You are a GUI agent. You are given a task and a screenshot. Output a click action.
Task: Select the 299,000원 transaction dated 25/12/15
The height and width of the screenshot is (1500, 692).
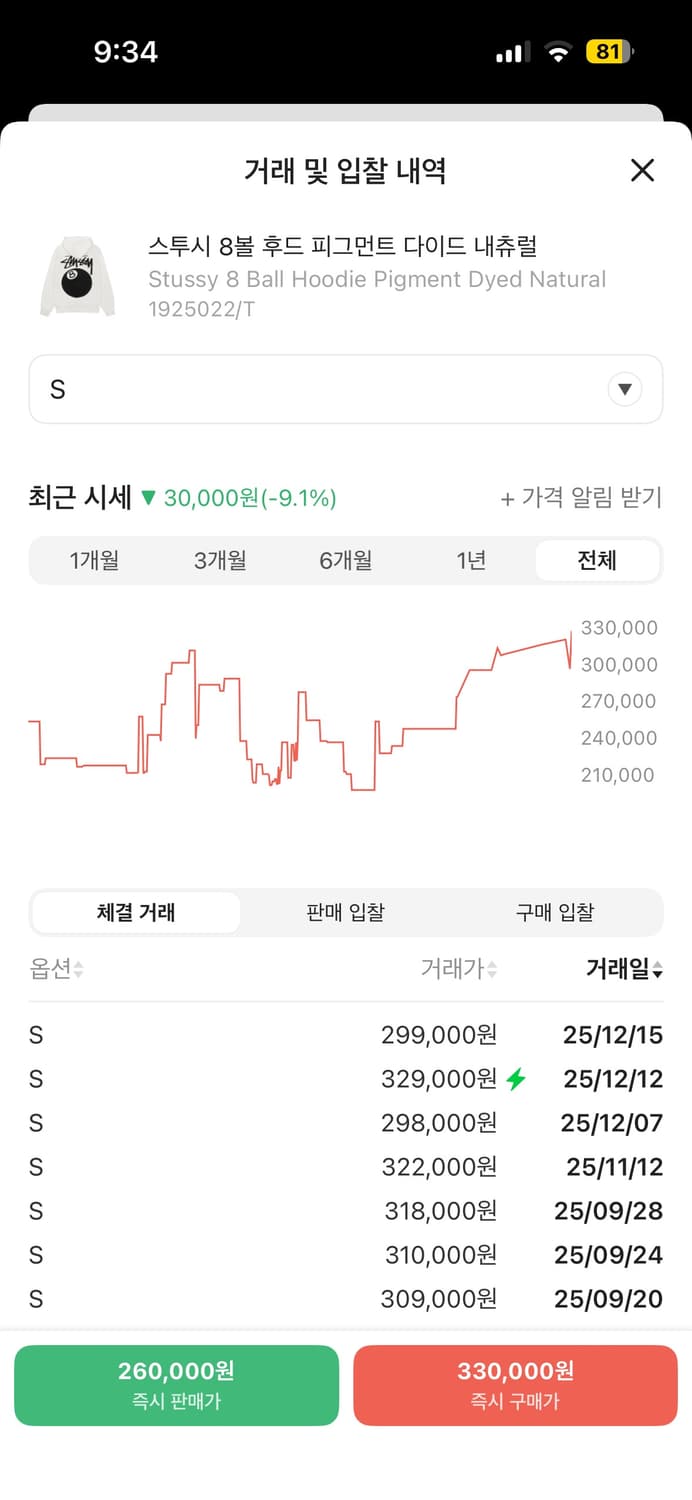point(346,1035)
